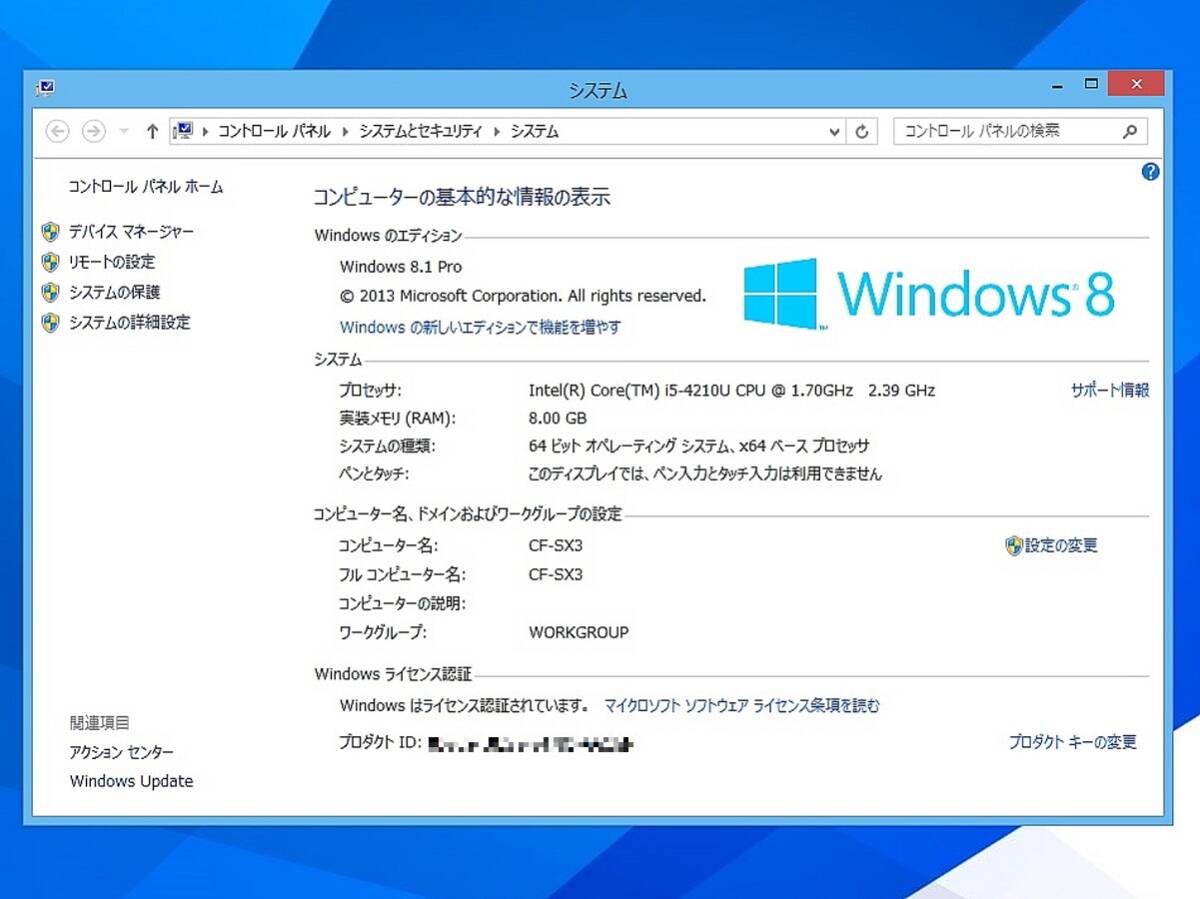Click the search magnifier icon
This screenshot has width=1200, height=899.
point(1130,131)
